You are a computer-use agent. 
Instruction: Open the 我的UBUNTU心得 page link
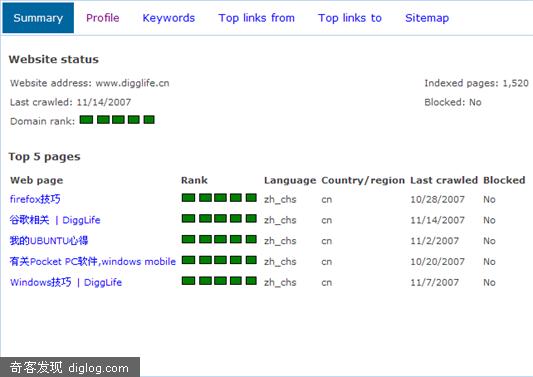pyautogui.click(x=49, y=241)
